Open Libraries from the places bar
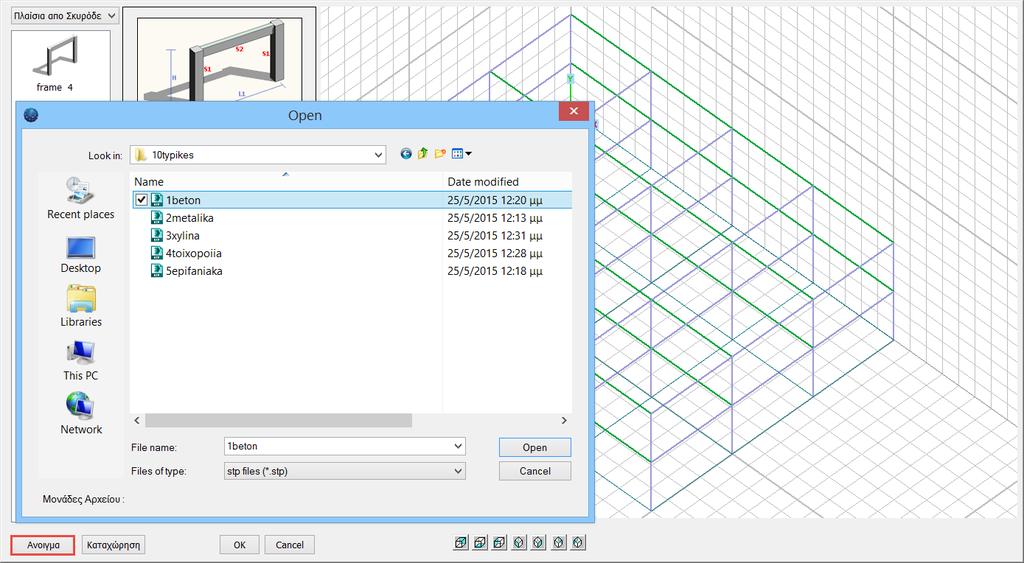The height and width of the screenshot is (563, 1024). coord(80,306)
